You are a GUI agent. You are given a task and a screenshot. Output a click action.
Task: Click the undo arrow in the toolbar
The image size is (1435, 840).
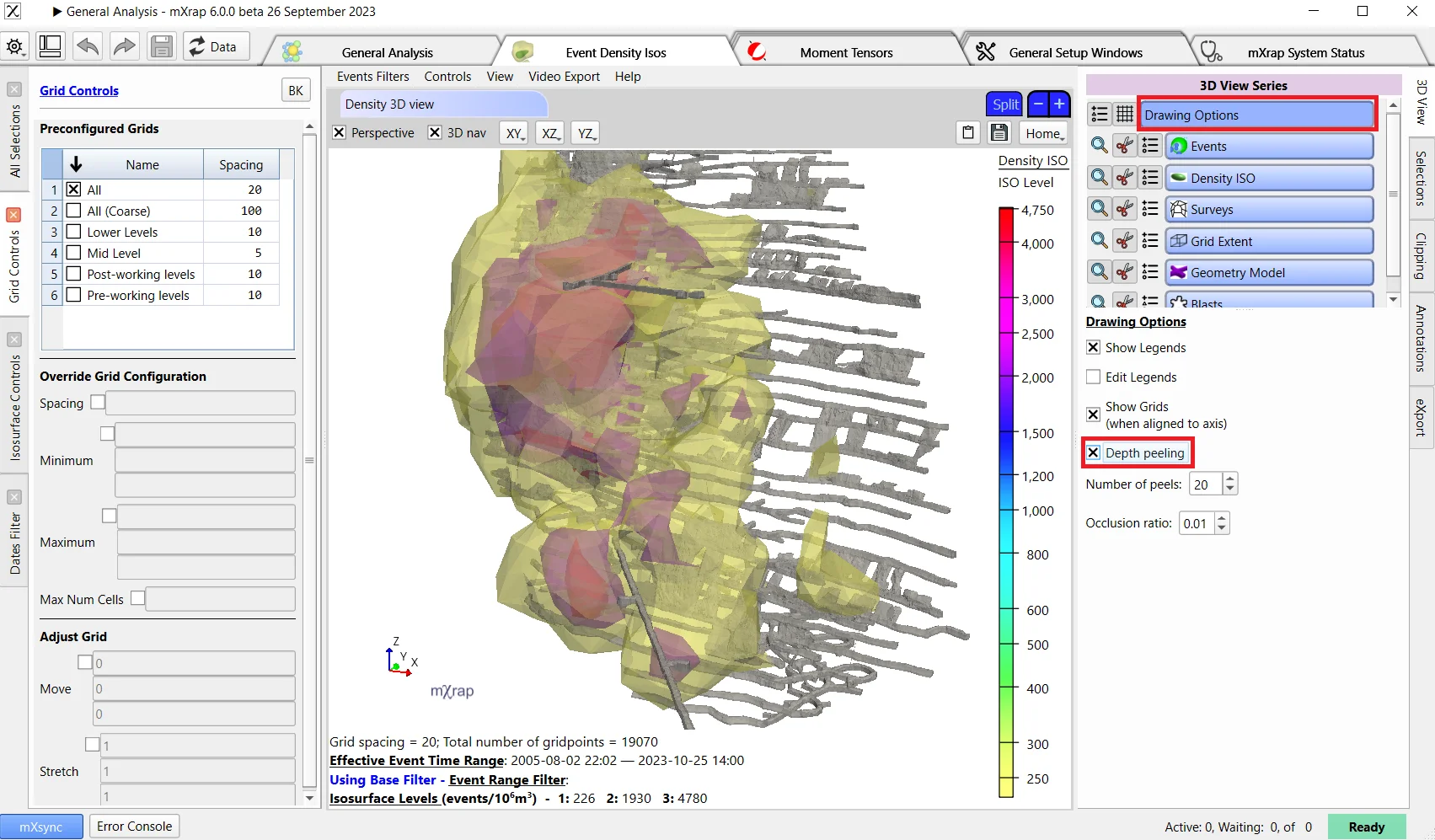click(88, 46)
